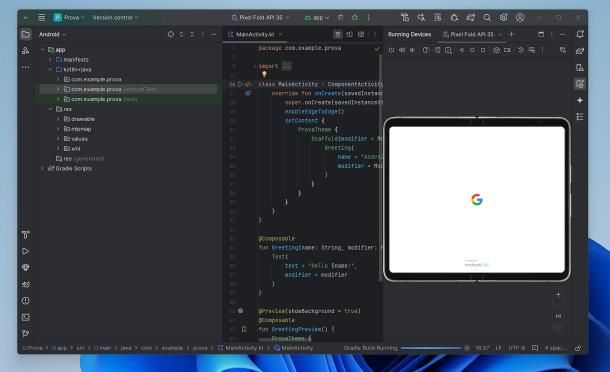Open the Terminal tool window icon
Viewport: 610px width, 372px height.
26,318
